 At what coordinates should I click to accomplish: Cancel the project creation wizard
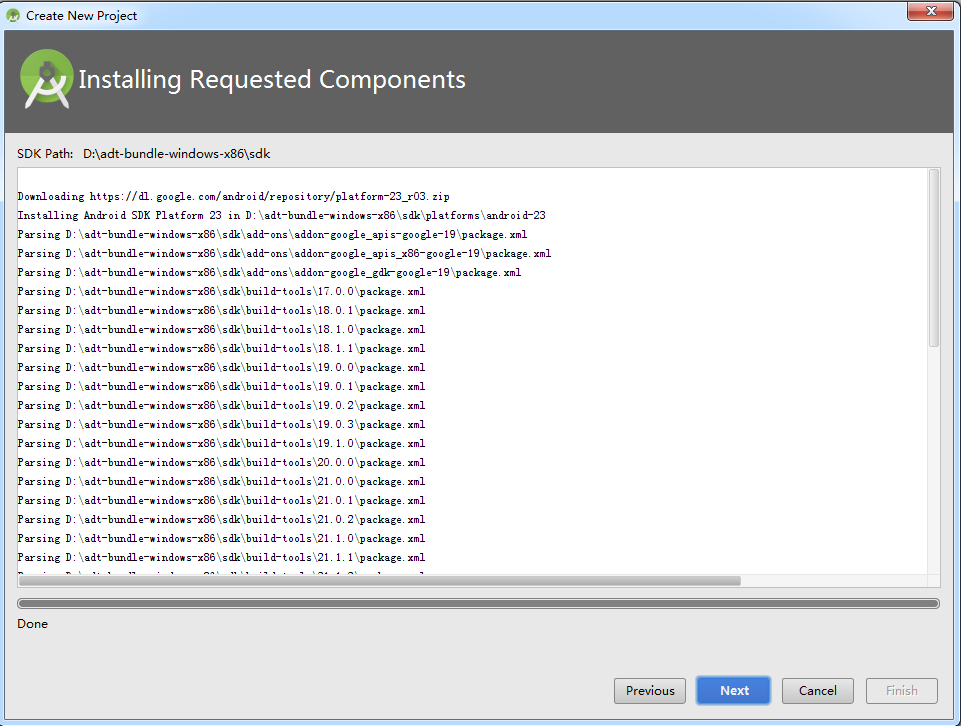pyautogui.click(x=818, y=690)
